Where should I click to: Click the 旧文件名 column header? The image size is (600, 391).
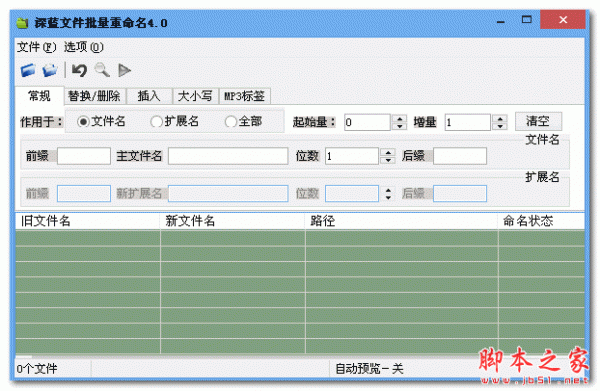[88, 221]
